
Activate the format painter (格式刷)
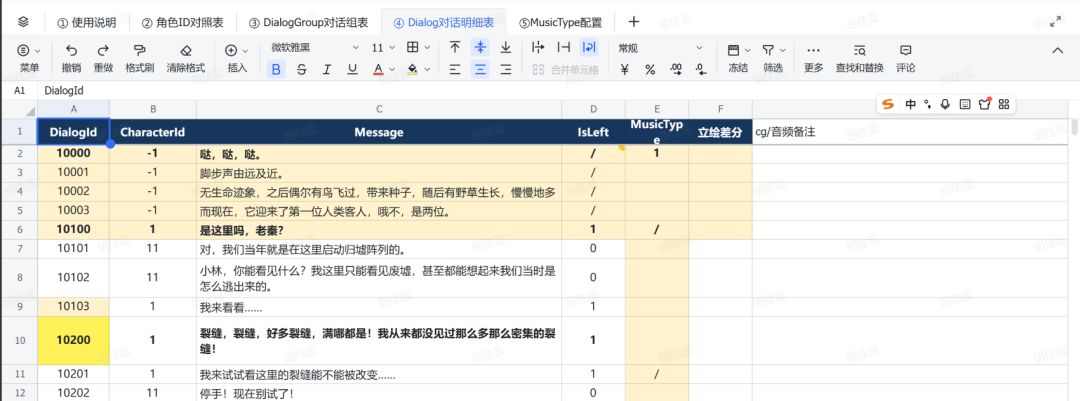(139, 57)
